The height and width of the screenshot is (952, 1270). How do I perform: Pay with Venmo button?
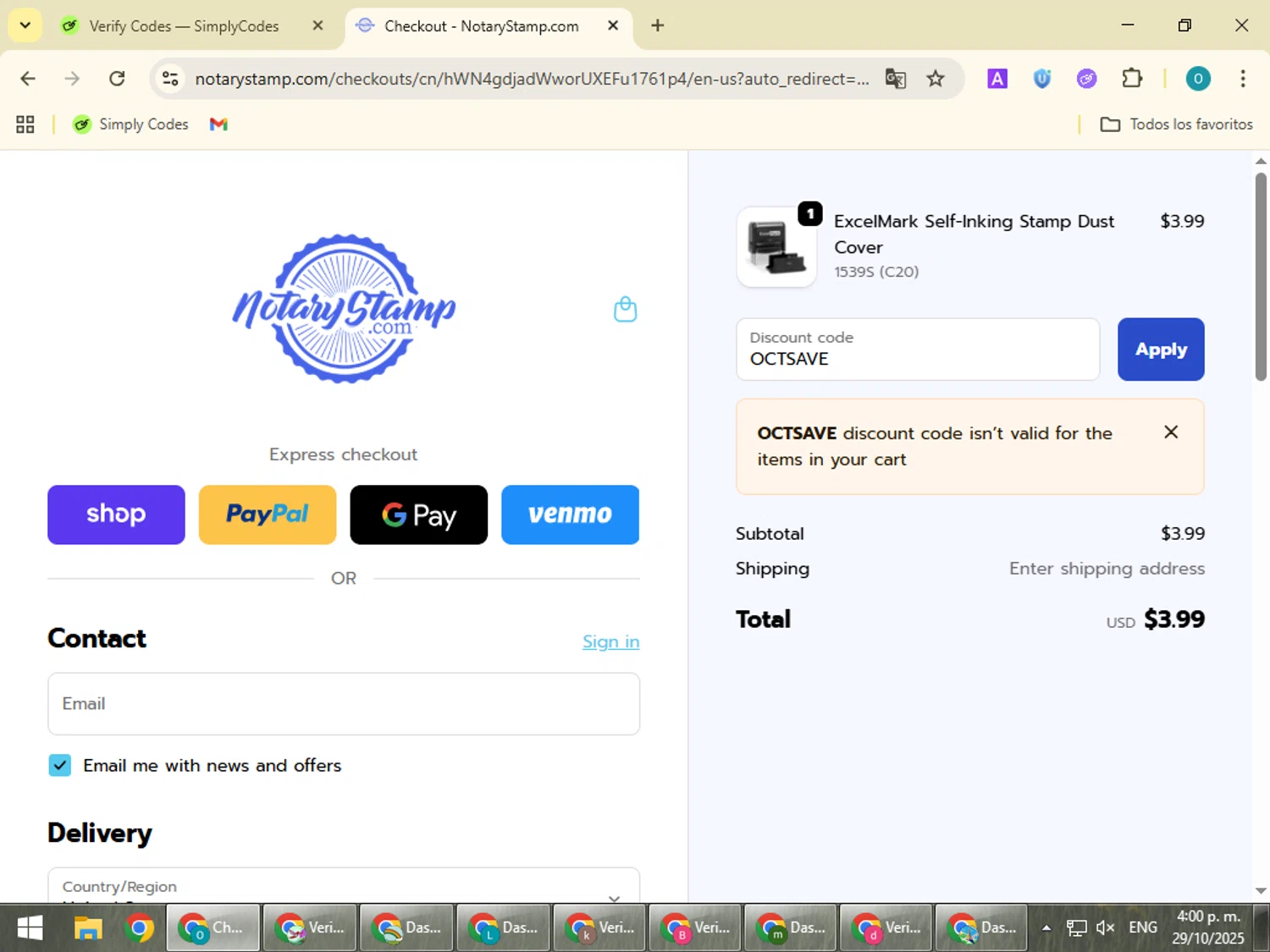[570, 515]
